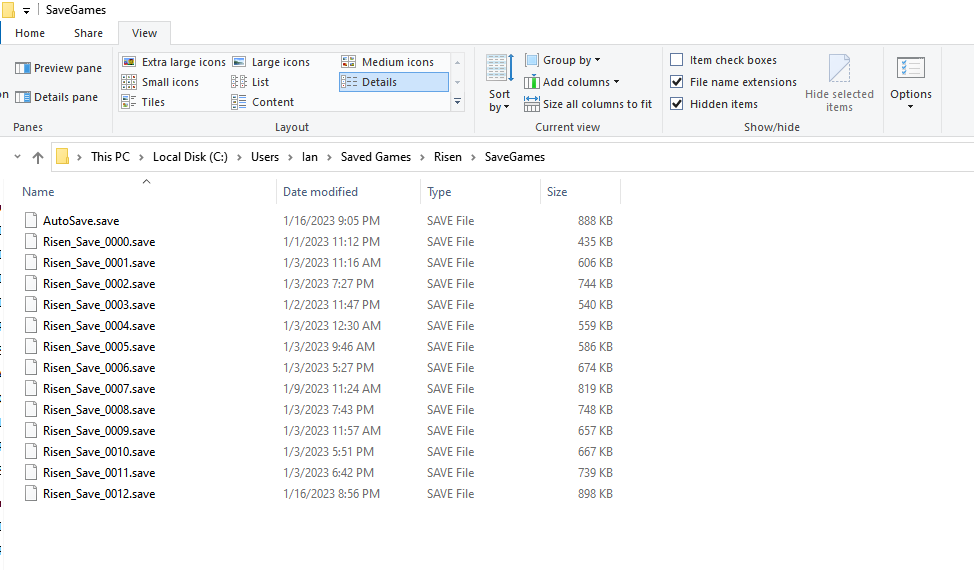
Task: Select the Tiles layout icon
Action: (129, 102)
